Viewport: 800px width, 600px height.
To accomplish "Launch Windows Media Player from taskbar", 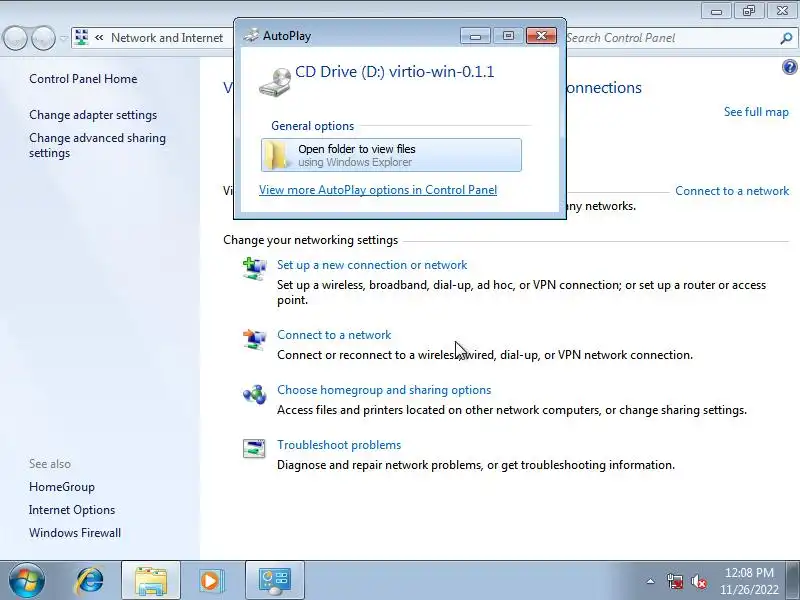I will (x=210, y=581).
